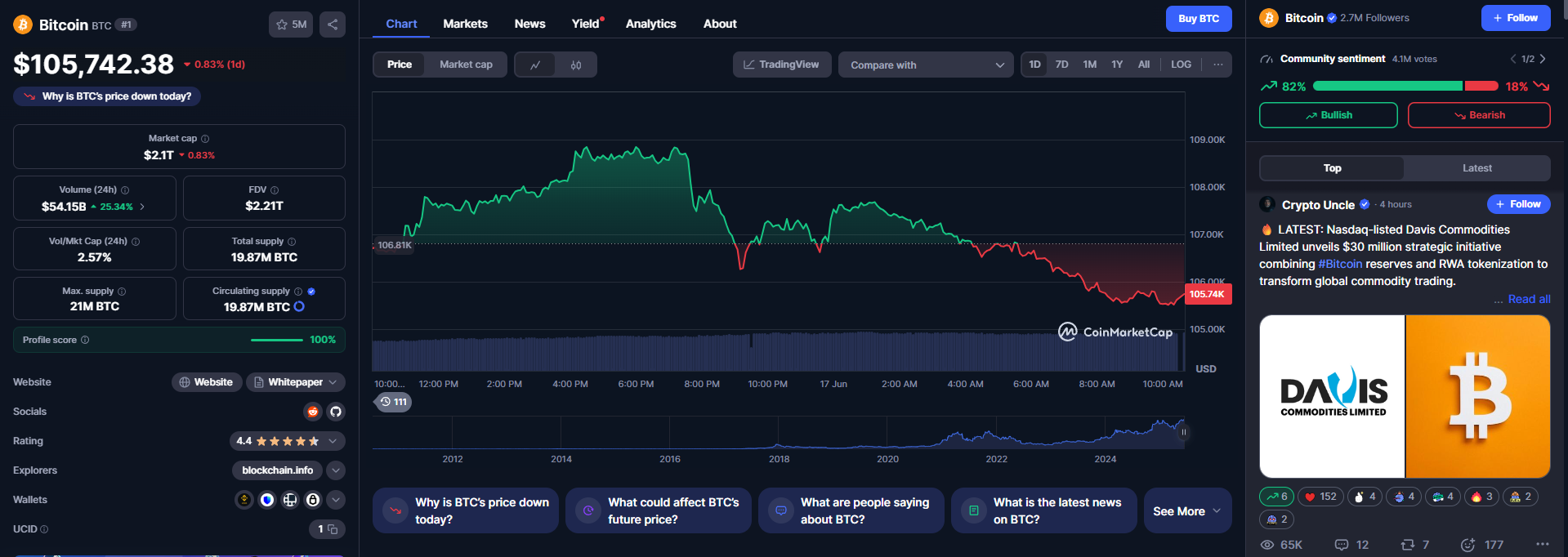The width and height of the screenshot is (1568, 557).
Task: Expand the Explorers dropdown chevron
Action: point(336,470)
